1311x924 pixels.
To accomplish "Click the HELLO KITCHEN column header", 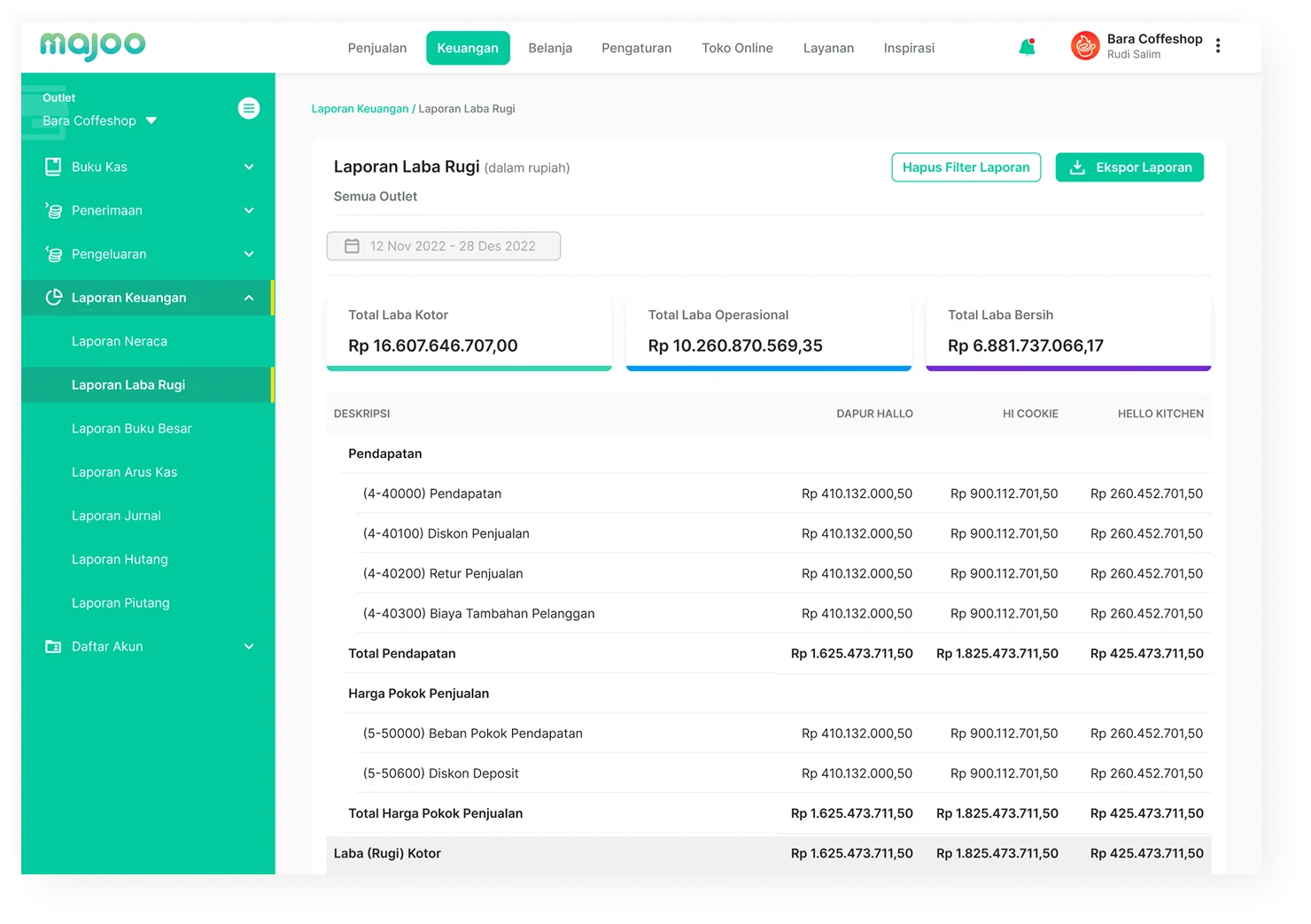I will pyautogui.click(x=1160, y=414).
